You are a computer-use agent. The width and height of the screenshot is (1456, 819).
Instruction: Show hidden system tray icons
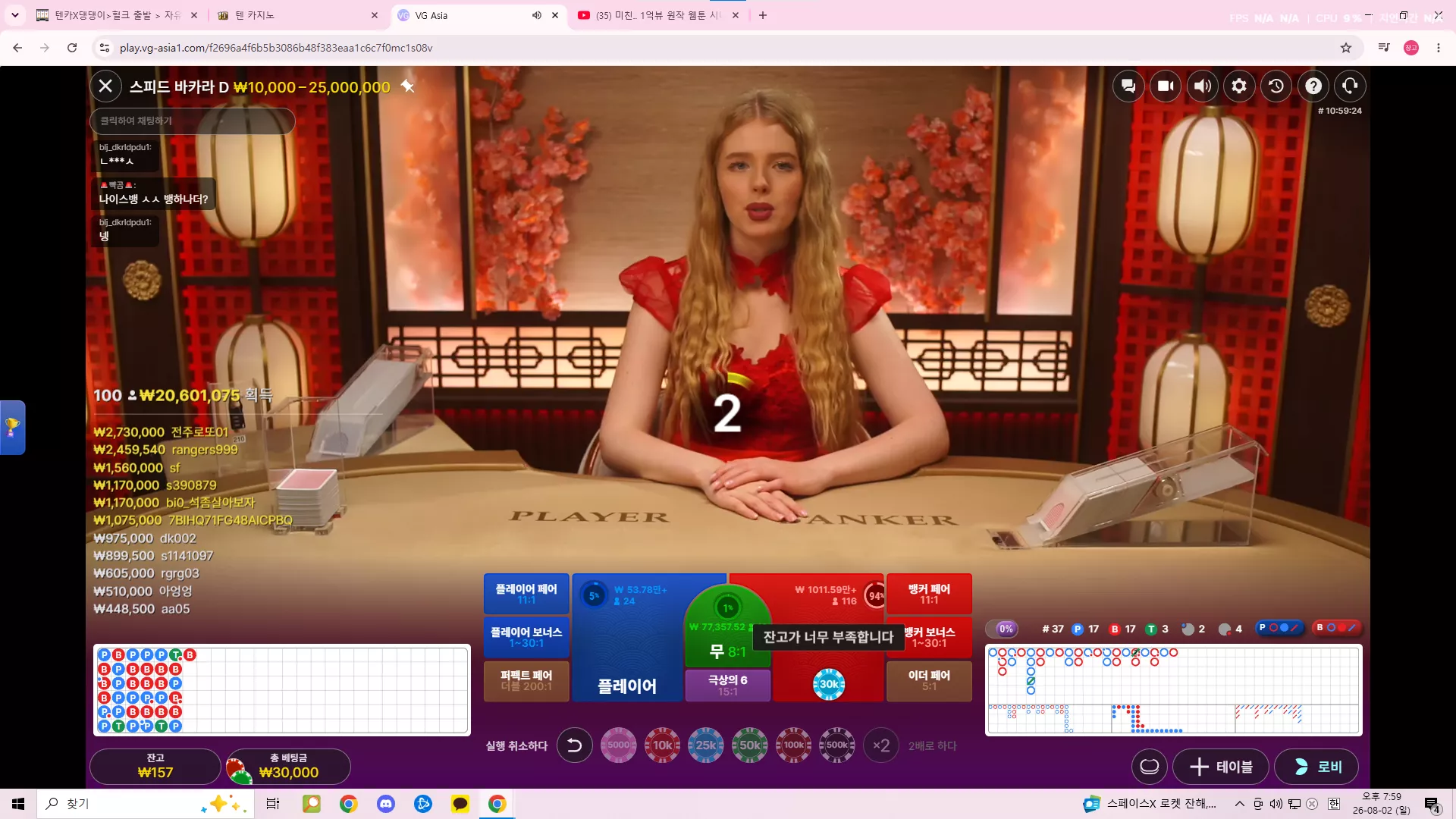coord(1239,804)
